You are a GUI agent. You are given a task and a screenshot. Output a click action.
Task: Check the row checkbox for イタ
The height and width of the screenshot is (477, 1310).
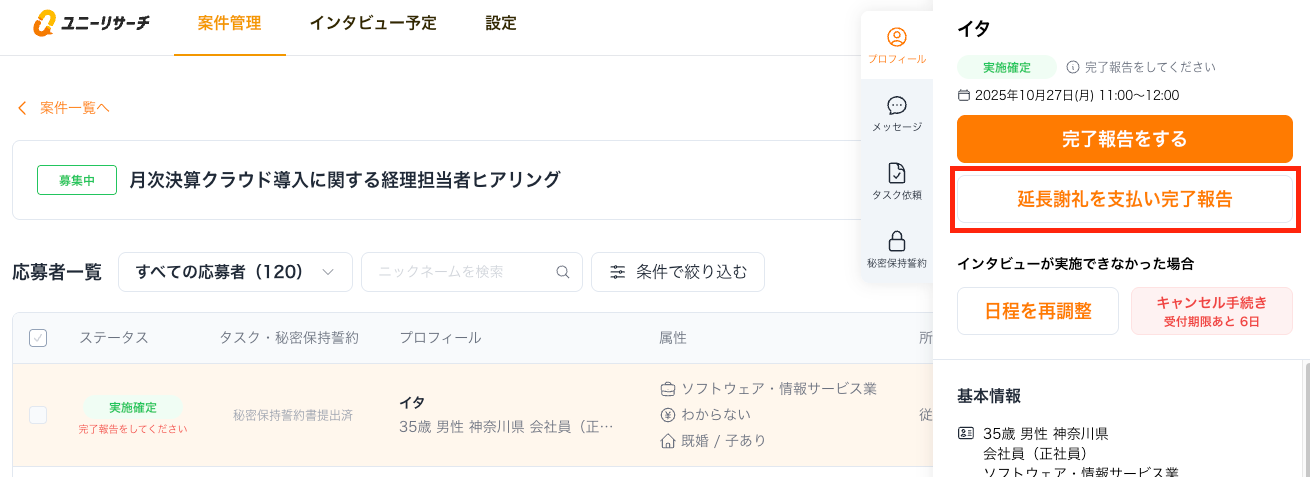pyautogui.click(x=38, y=415)
